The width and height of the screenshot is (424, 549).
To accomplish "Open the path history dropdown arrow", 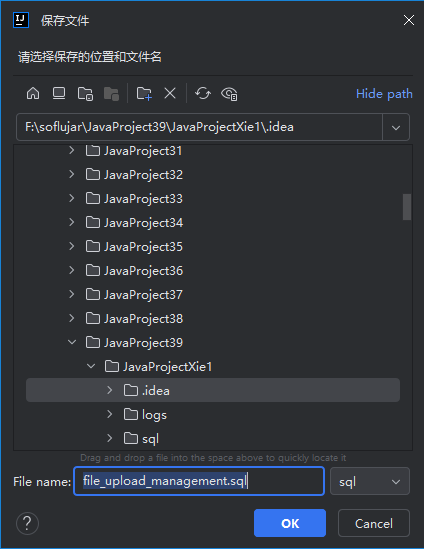I will [396, 127].
